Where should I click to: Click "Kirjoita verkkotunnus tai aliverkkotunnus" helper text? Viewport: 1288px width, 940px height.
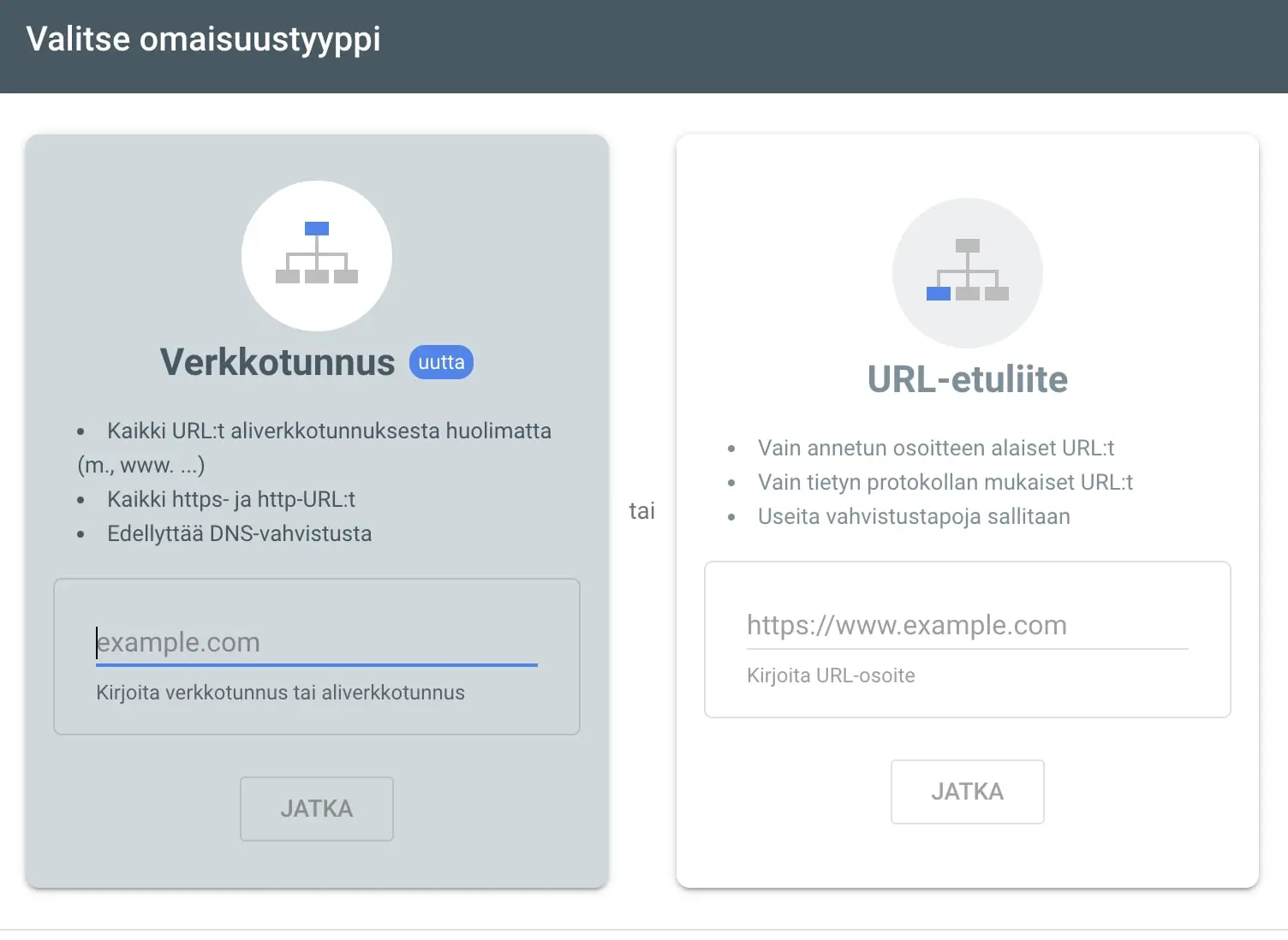click(280, 693)
